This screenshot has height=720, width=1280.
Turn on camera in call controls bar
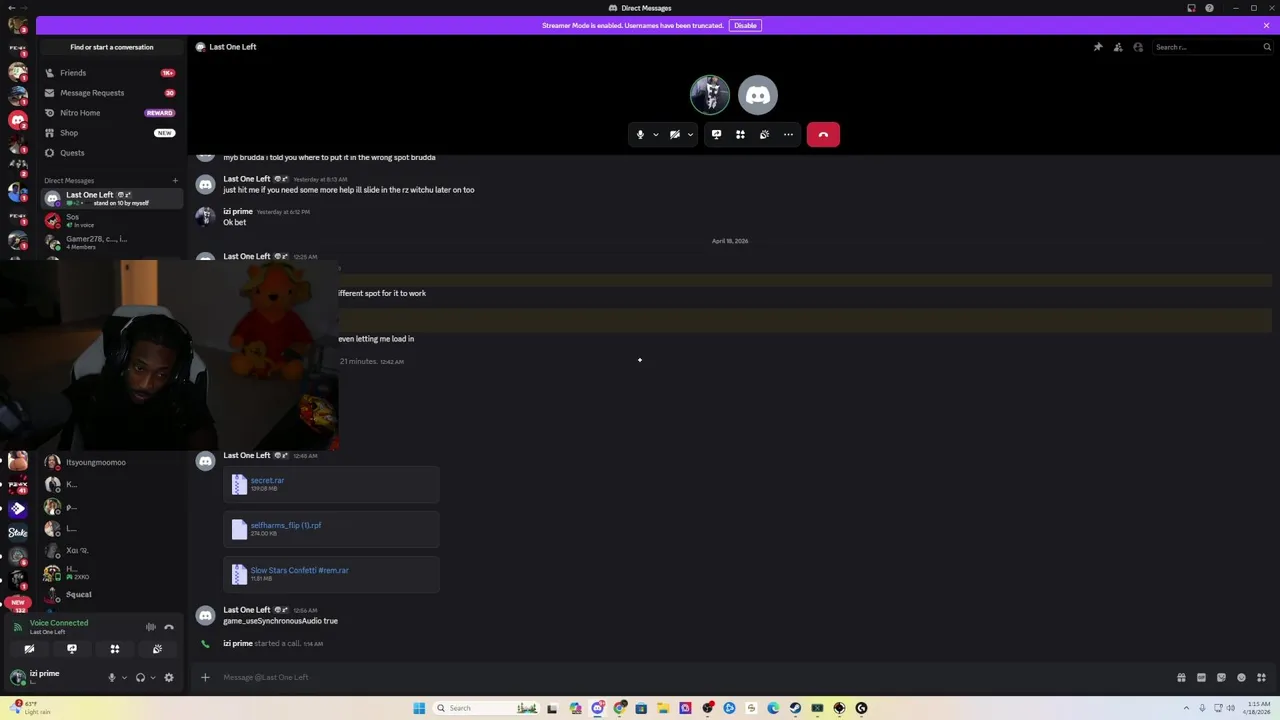coord(675,134)
